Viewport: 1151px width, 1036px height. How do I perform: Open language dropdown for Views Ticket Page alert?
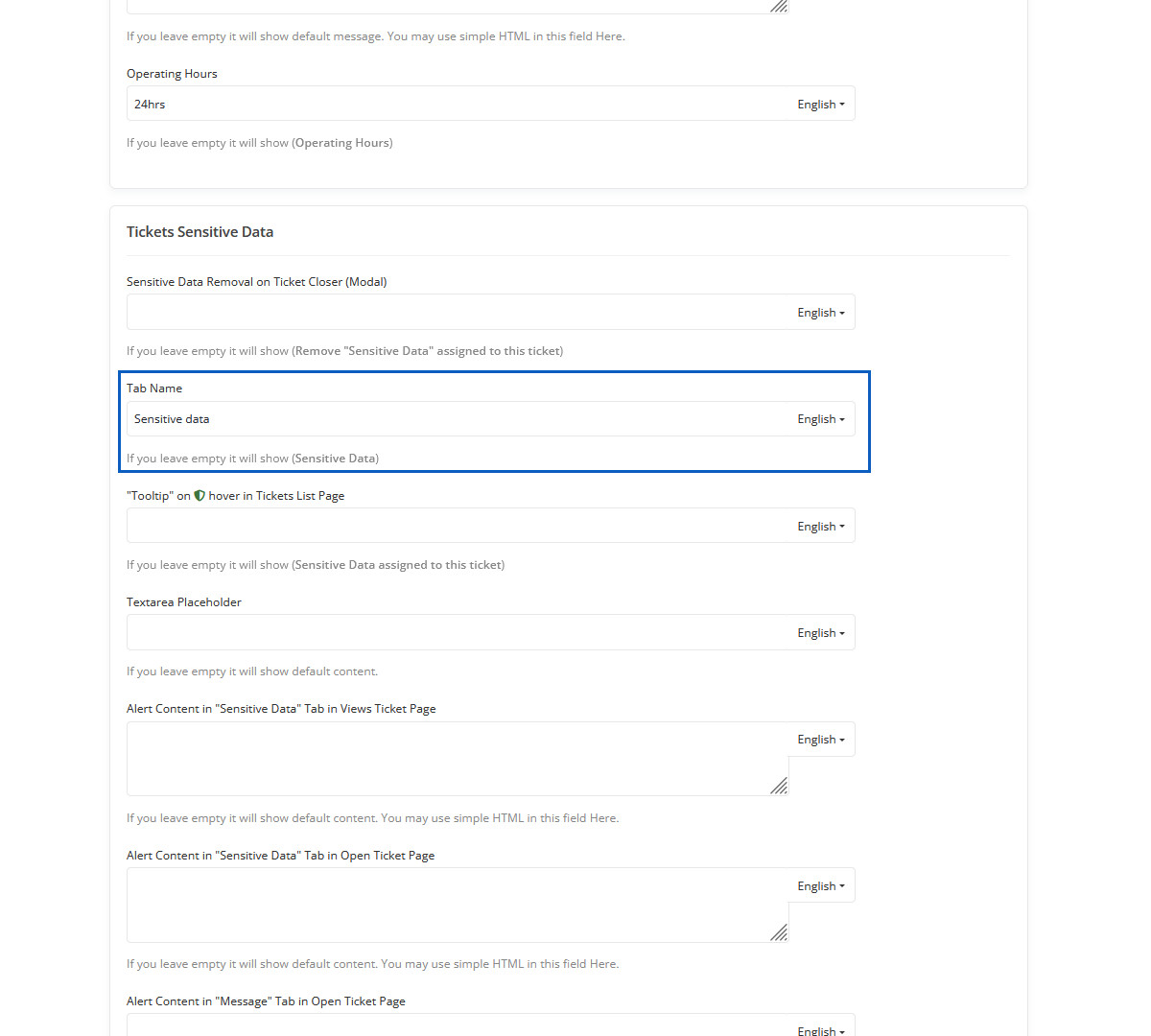(821, 740)
